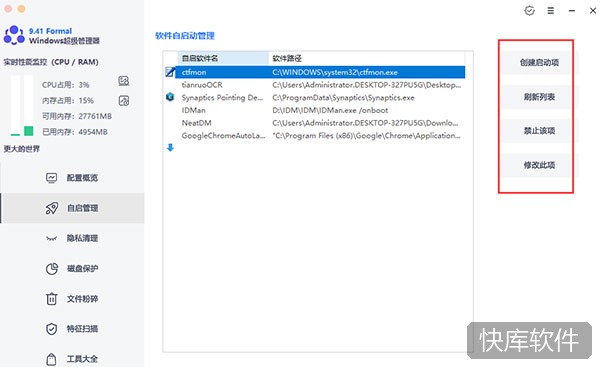This screenshot has width=600, height=367.
Task: Click the 已用内存: 4954MB reading
Action: [75, 132]
